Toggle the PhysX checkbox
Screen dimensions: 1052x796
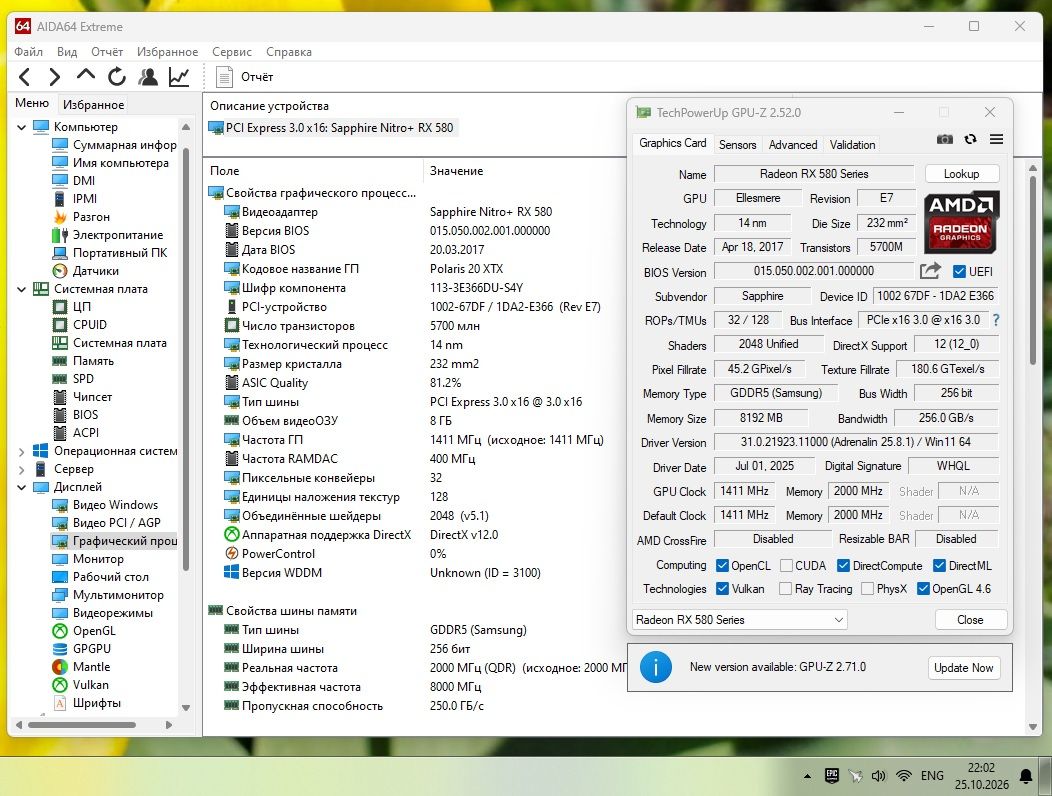pos(867,589)
